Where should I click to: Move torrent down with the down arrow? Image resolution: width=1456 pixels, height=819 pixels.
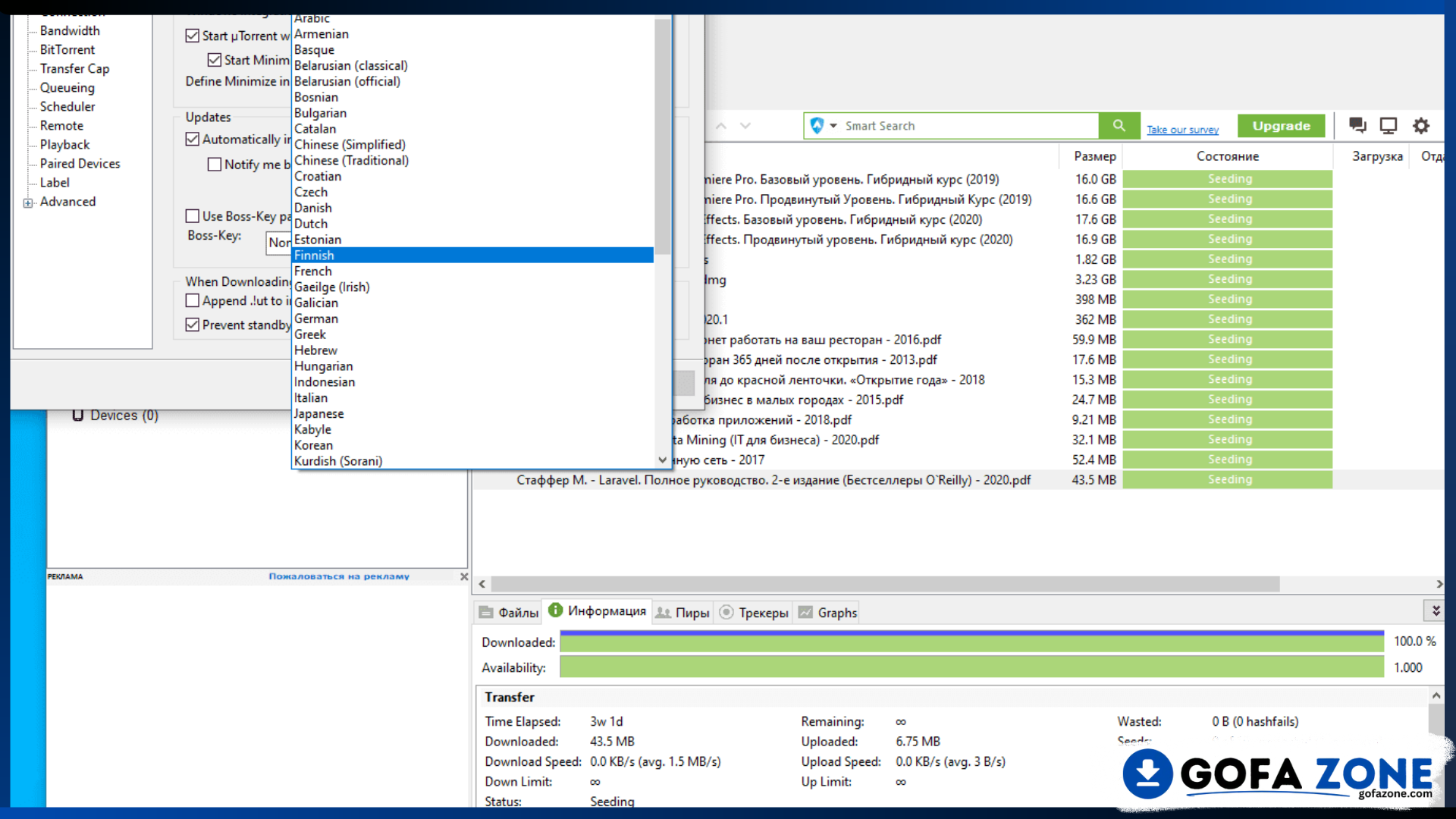tap(745, 126)
